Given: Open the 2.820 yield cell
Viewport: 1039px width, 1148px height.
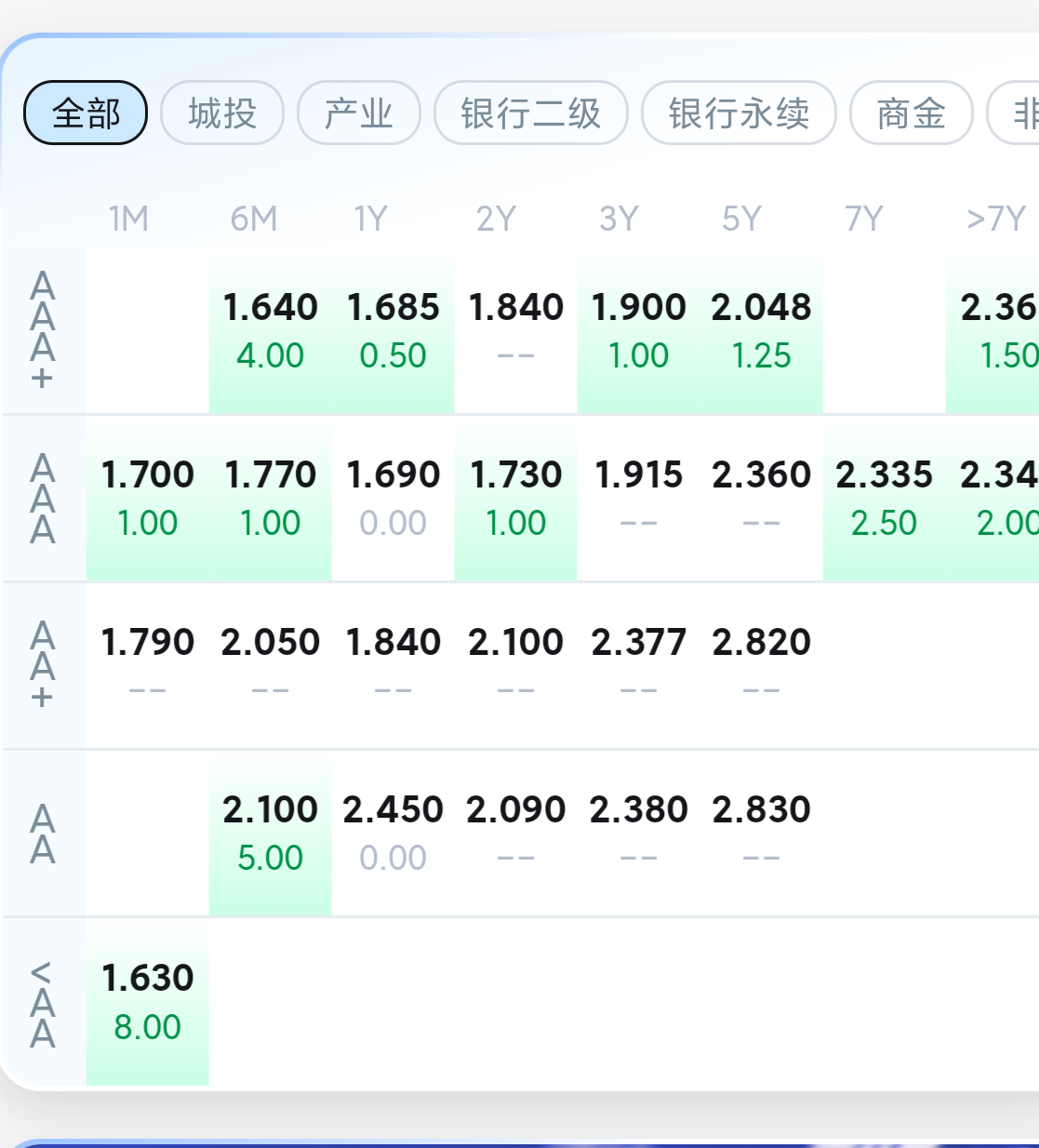Looking at the screenshot, I should pyautogui.click(x=762, y=666).
